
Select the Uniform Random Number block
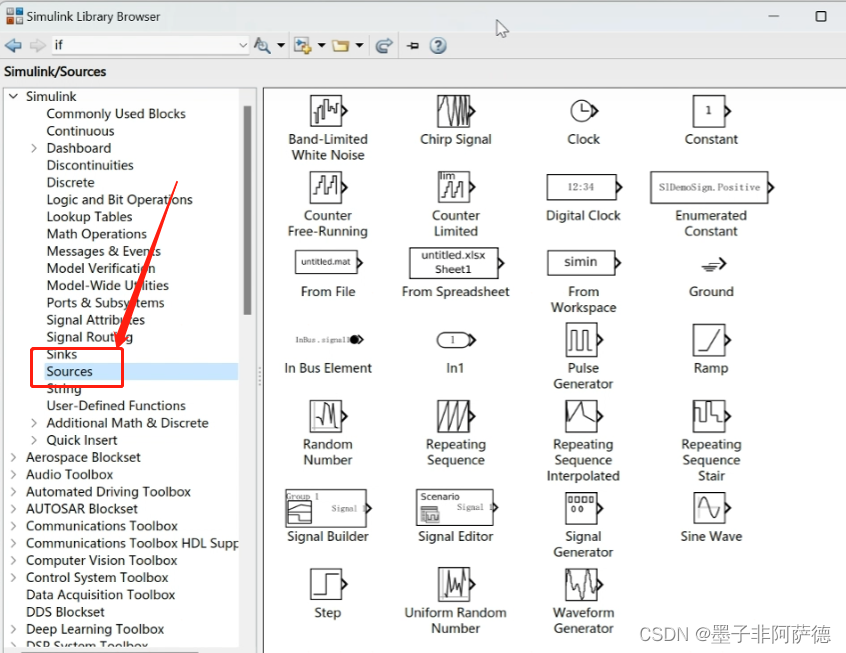456,584
